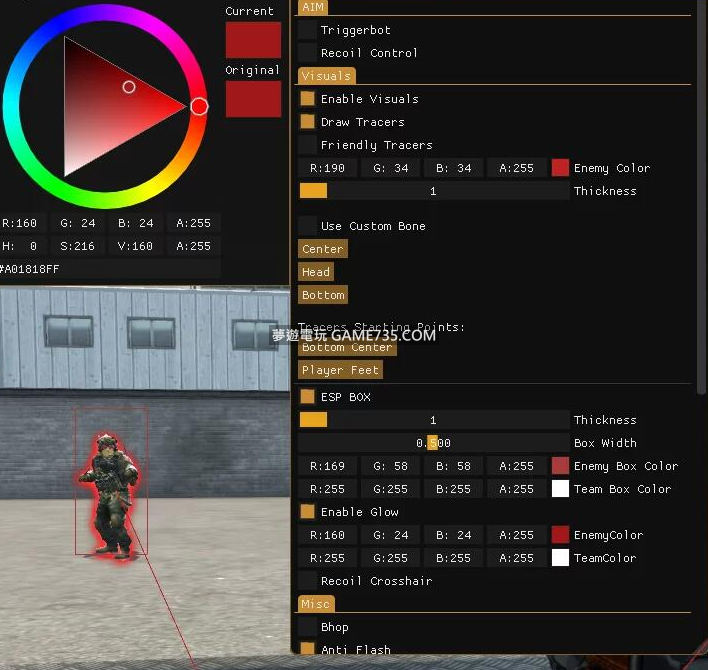Viewport: 708px width, 670px height.
Task: Click the alpha A:255 field beside V:160
Action: (x=194, y=246)
